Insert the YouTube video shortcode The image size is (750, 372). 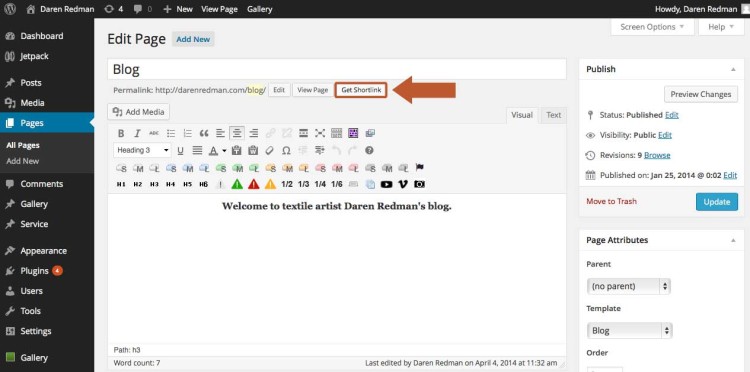click(x=386, y=184)
